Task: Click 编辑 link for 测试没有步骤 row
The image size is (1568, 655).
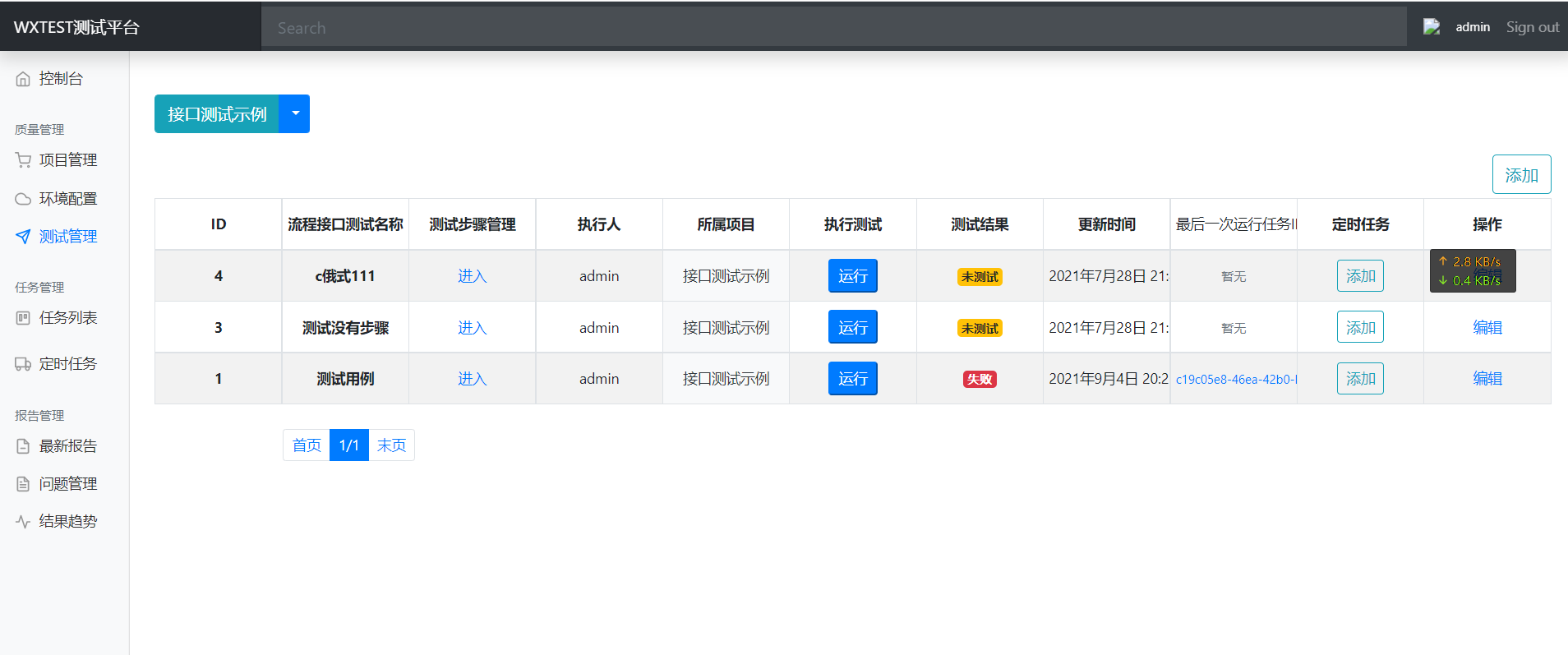Action: coord(1487,328)
